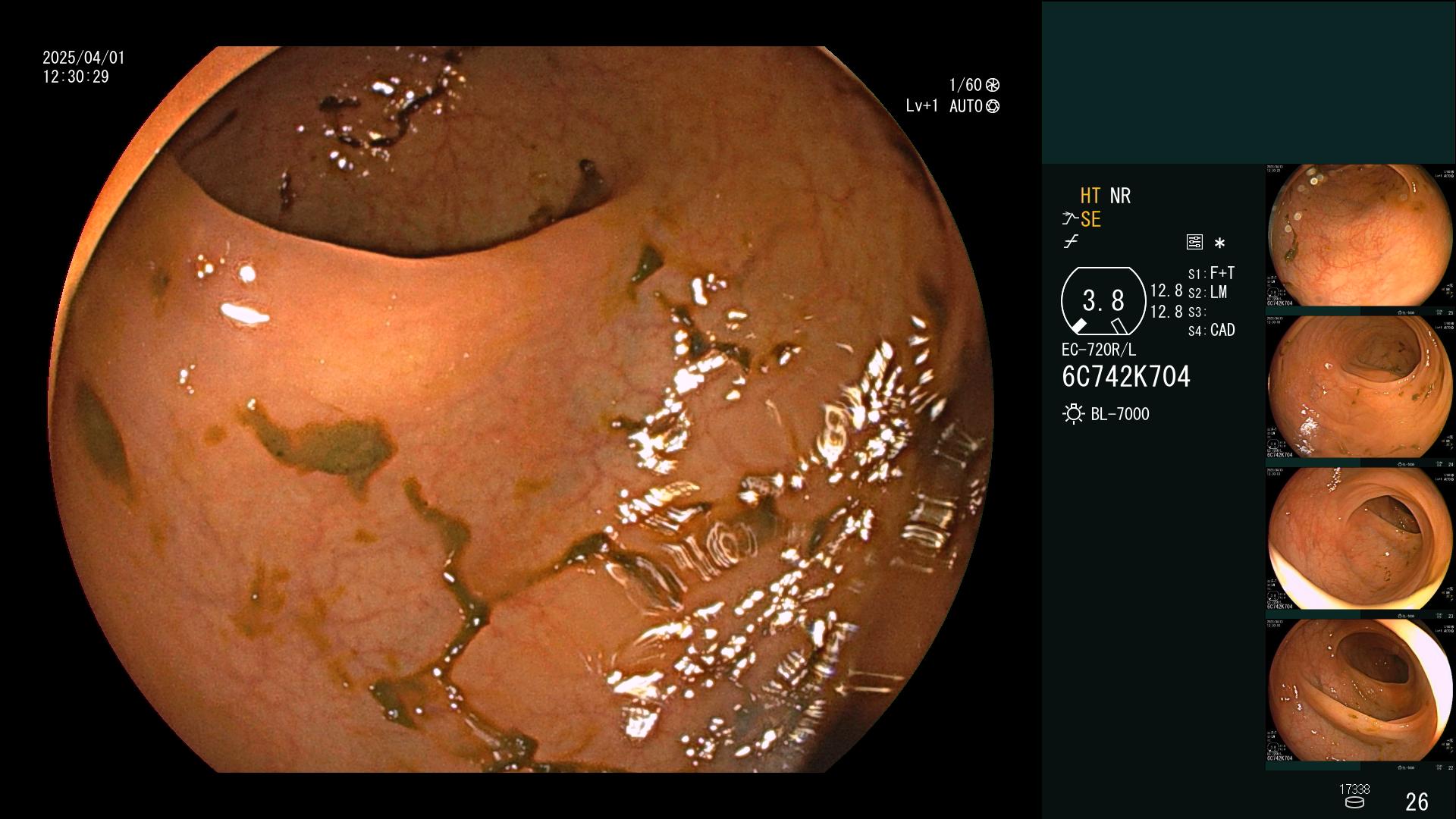This screenshot has width=1456, height=819.
Task: Click the S1: F+T switch assignment
Action: point(1211,273)
